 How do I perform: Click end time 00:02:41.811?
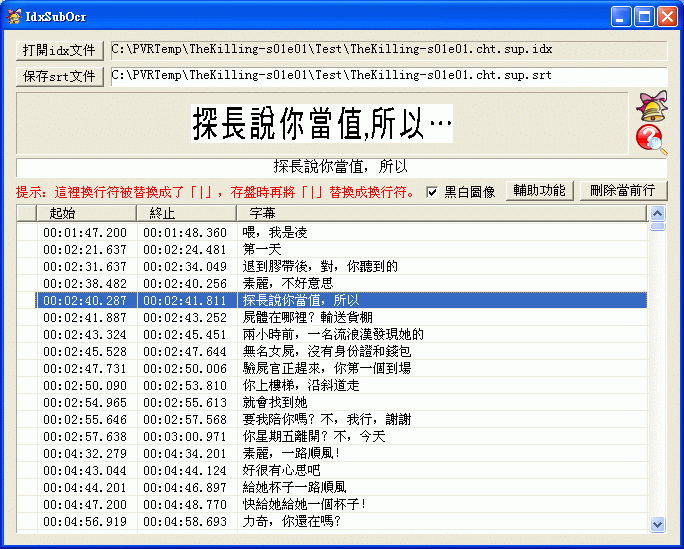click(x=185, y=301)
